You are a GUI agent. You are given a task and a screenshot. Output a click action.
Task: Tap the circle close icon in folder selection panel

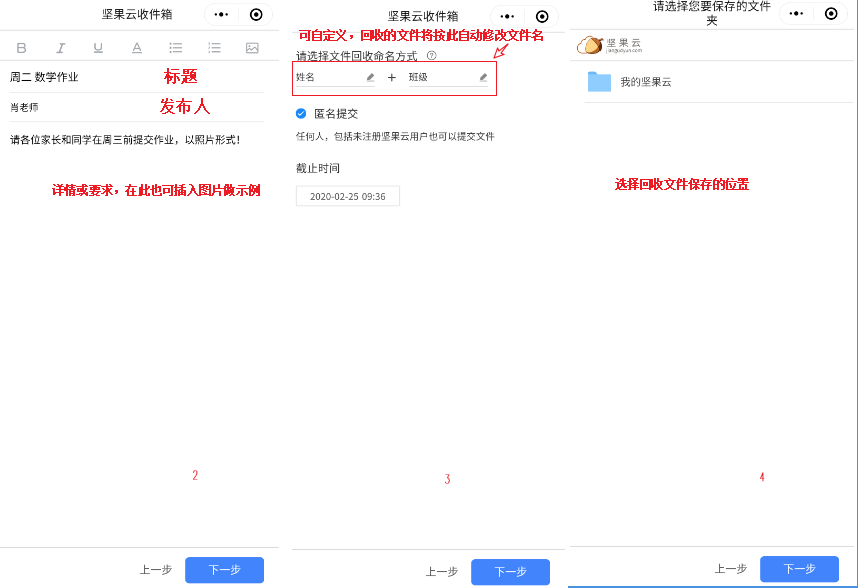[831, 14]
